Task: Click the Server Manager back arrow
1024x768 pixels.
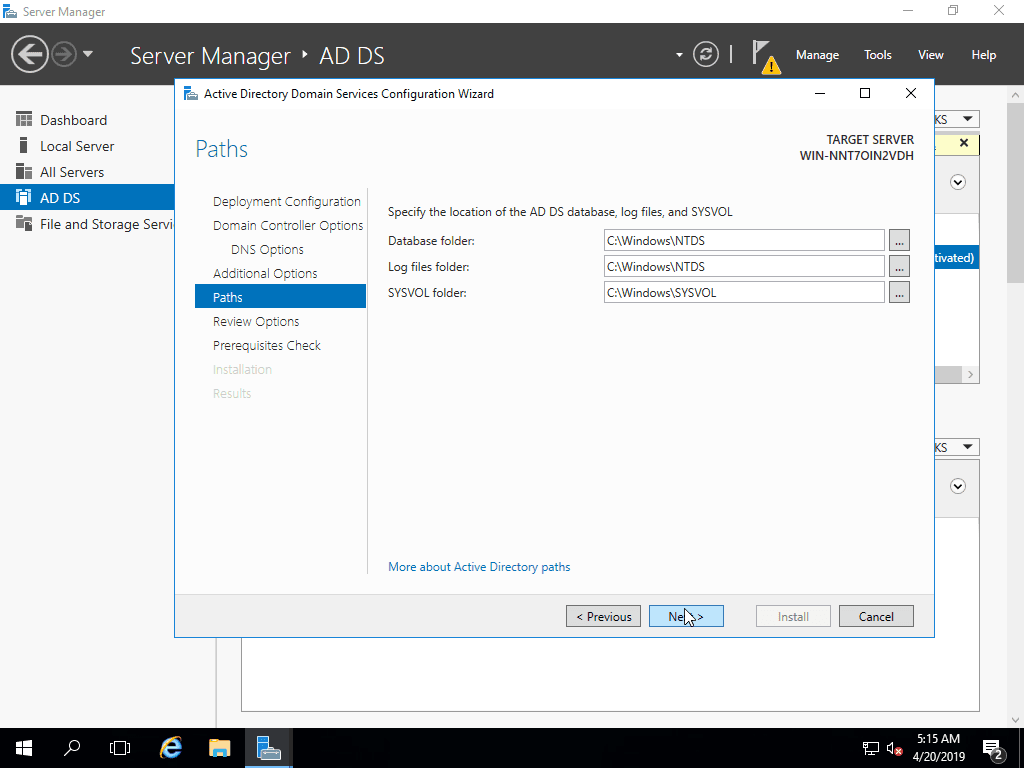Action: point(29,54)
